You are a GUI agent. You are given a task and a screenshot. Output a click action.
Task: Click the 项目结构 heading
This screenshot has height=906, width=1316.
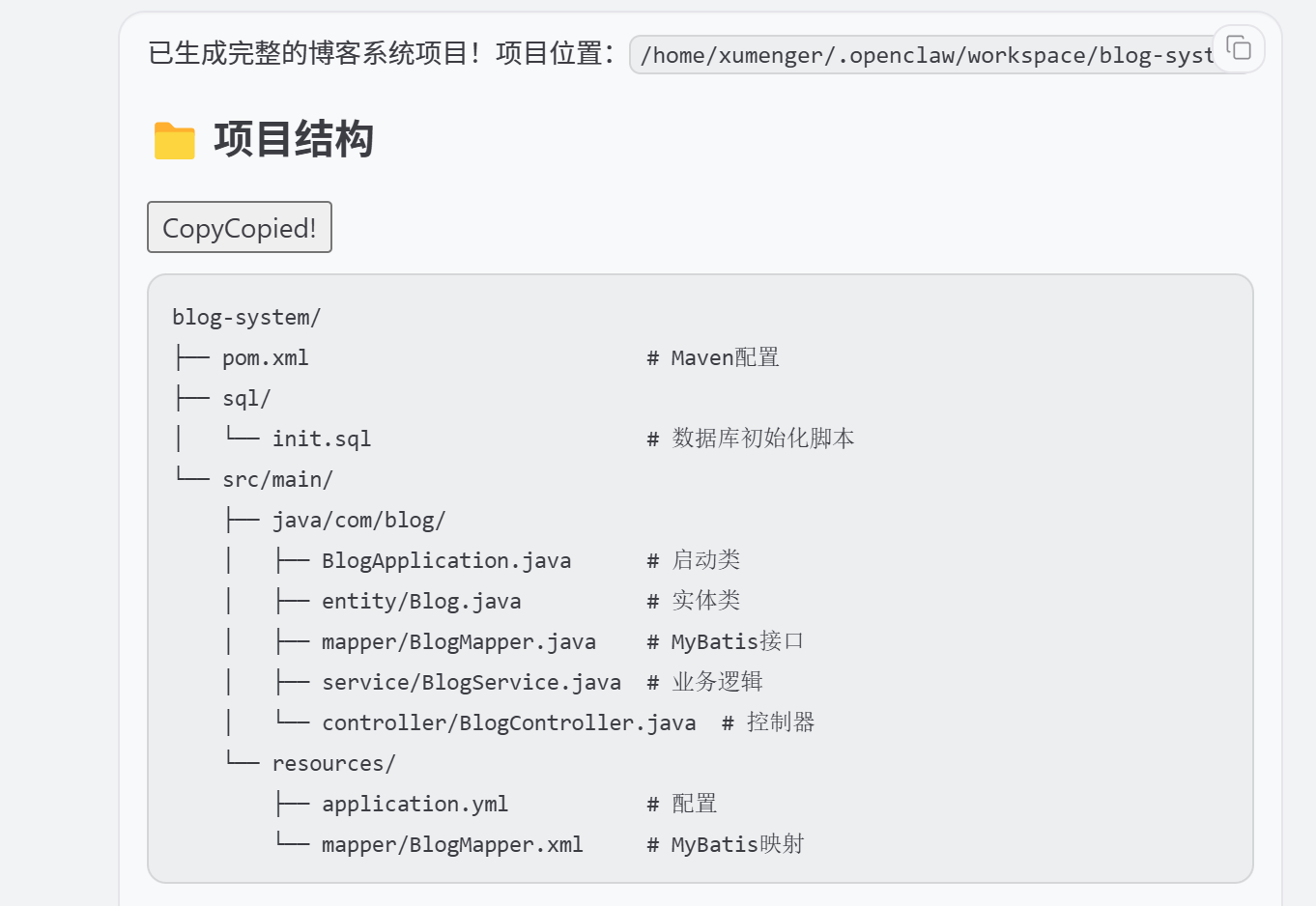click(x=294, y=139)
